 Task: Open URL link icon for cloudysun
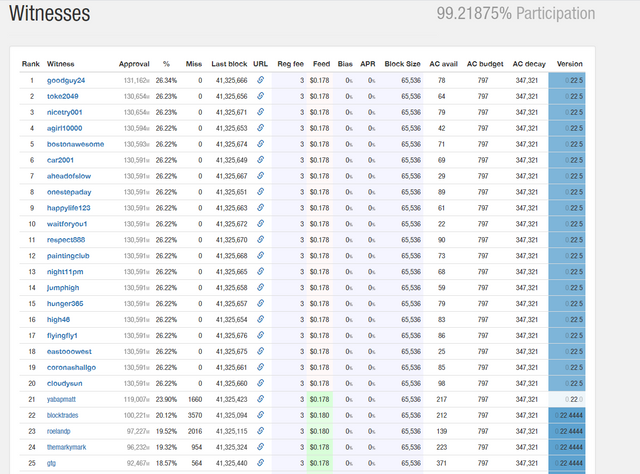tap(260, 383)
